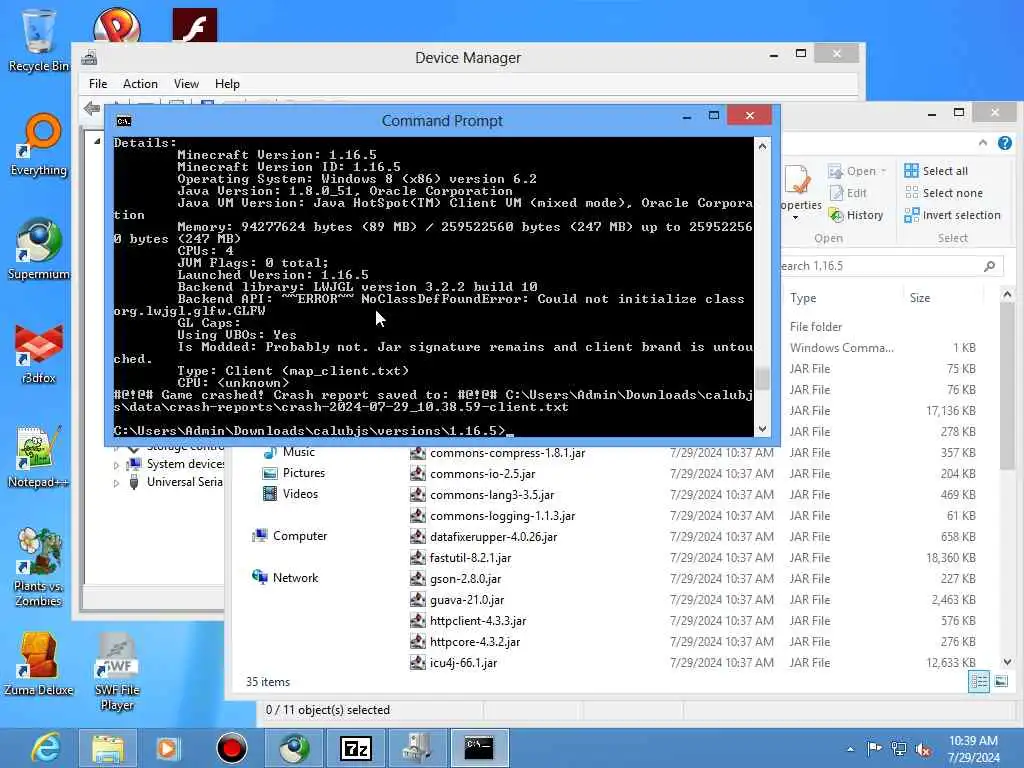The height and width of the screenshot is (768, 1024).
Task: Open the network tray icon
Action: [x=899, y=748]
